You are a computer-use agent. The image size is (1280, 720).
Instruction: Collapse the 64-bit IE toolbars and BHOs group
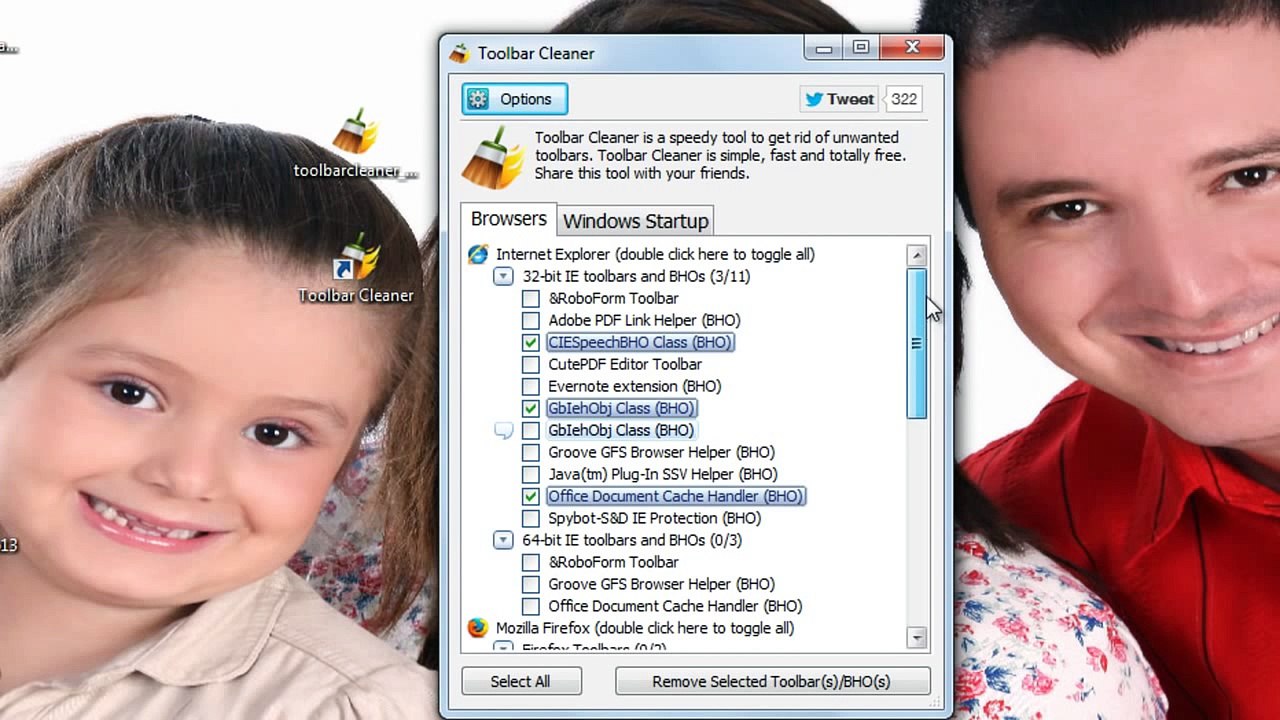tap(503, 540)
